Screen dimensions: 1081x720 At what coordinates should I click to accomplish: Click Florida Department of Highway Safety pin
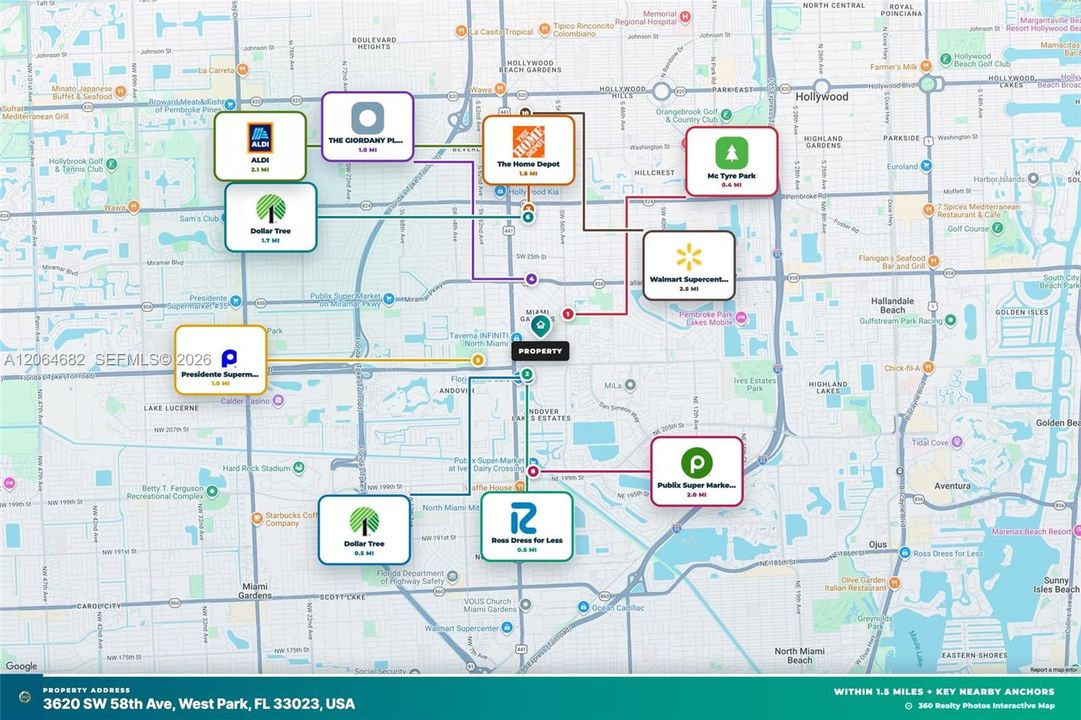click(x=452, y=576)
